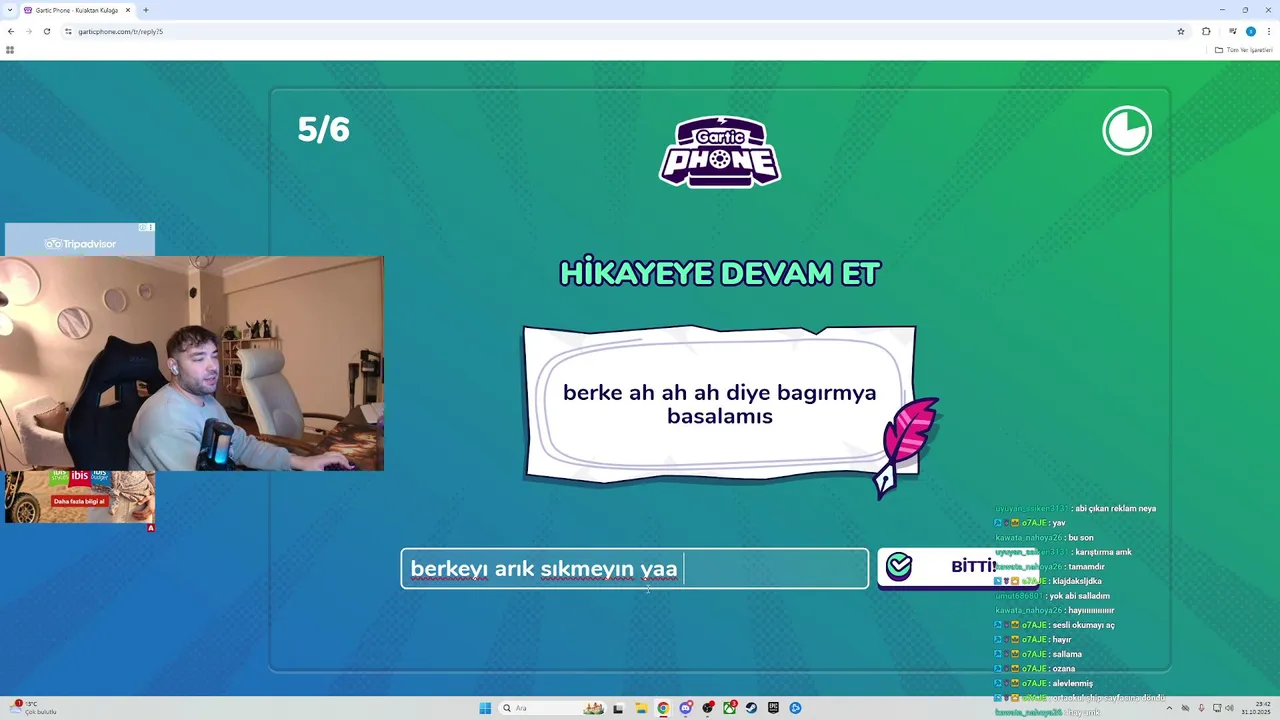Select the Gartic Phone browser tab
The height and width of the screenshot is (720, 1280).
coord(78,10)
